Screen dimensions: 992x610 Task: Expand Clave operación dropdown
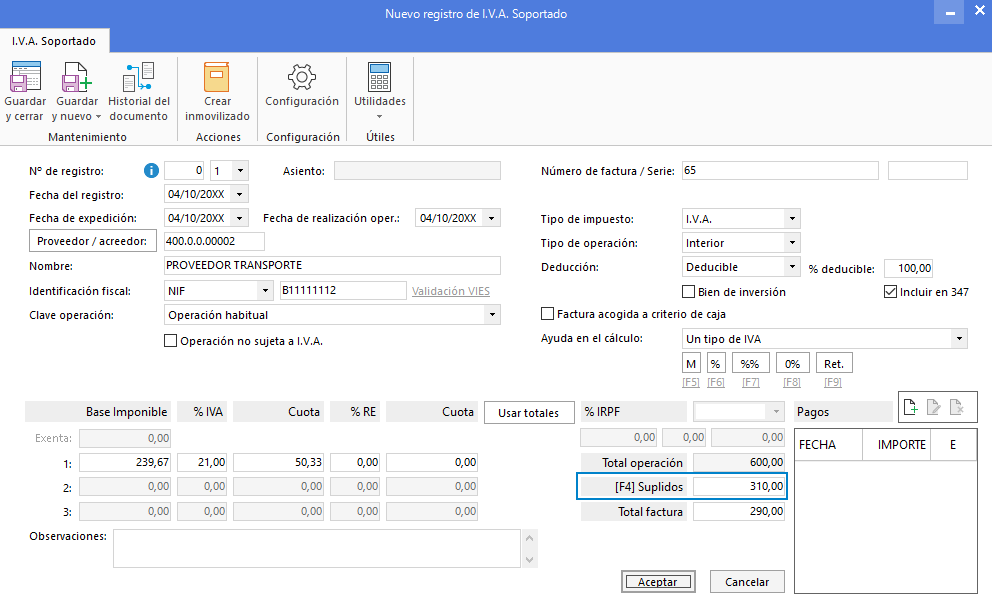pos(492,315)
